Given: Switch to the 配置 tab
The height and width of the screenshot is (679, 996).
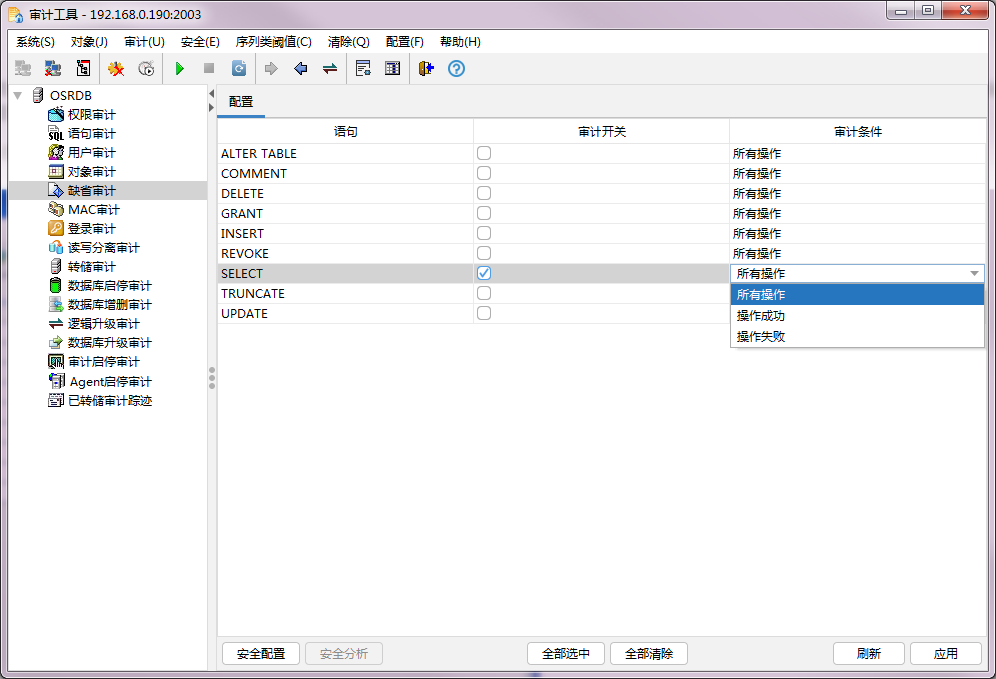Looking at the screenshot, I should click(x=241, y=102).
